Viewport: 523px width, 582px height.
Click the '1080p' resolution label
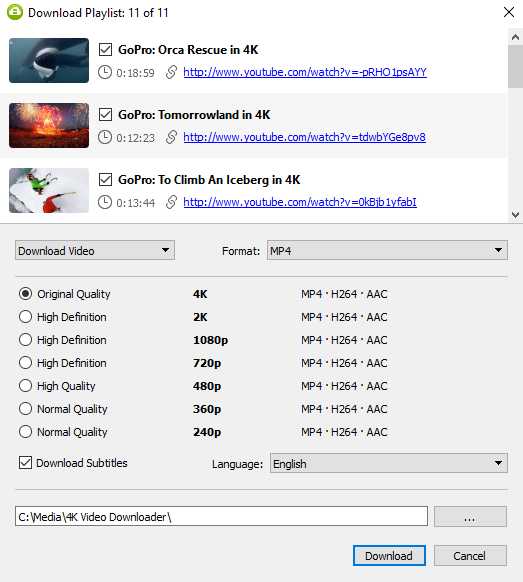click(x=210, y=340)
